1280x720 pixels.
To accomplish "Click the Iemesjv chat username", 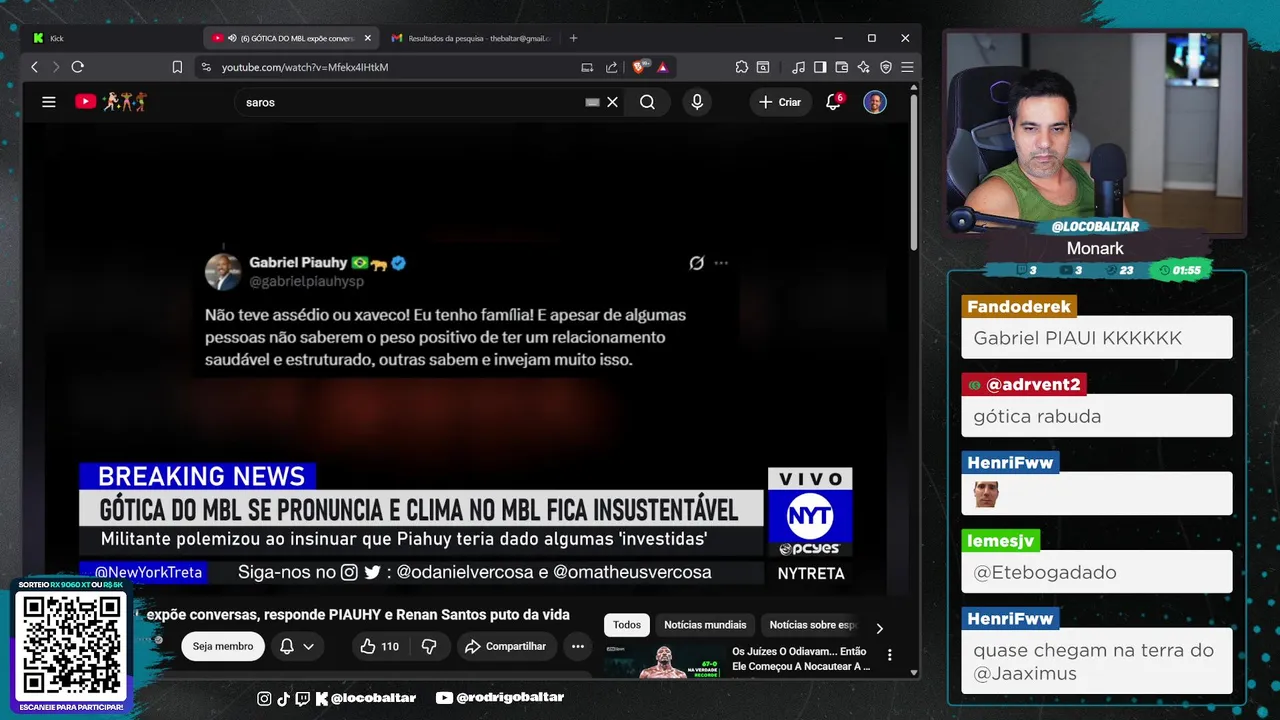I will coord(1001,541).
